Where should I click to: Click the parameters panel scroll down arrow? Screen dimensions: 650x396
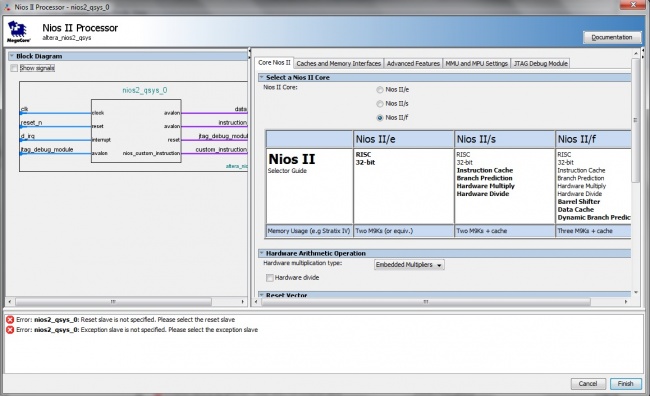636,292
